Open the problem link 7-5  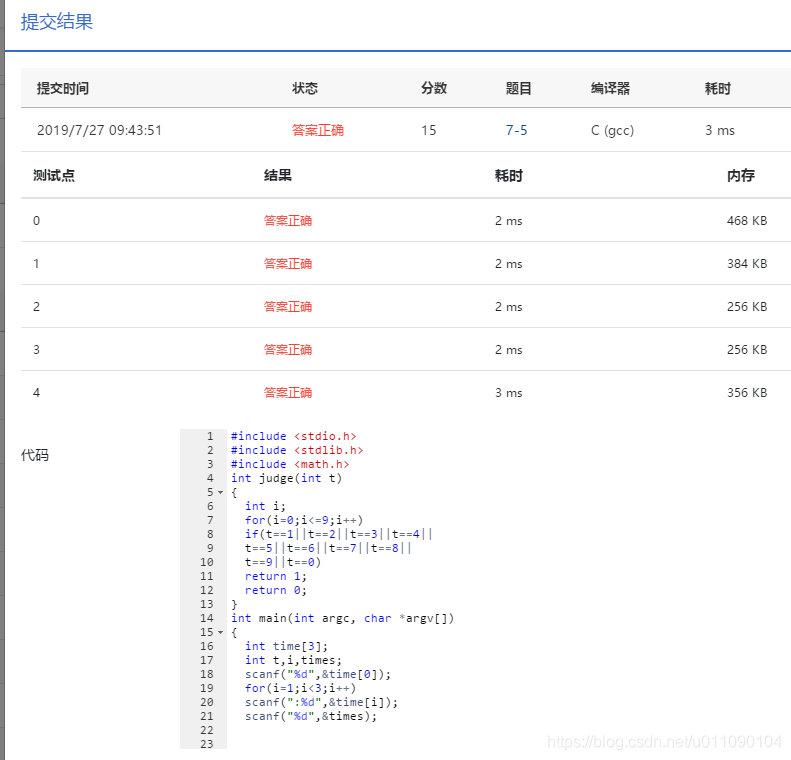coord(516,130)
